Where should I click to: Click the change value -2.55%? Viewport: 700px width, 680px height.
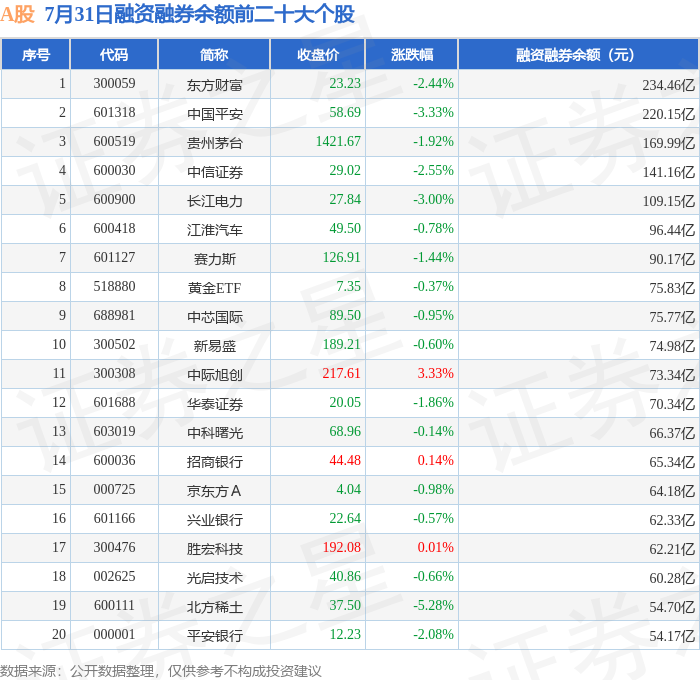(x=433, y=171)
